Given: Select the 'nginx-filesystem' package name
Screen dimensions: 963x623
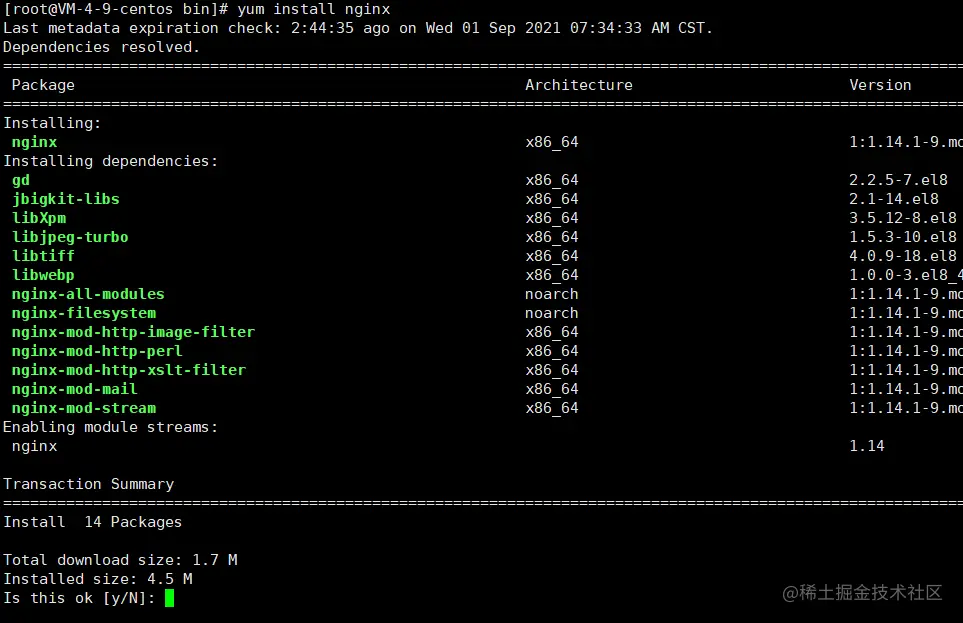Looking at the screenshot, I should [84, 313].
